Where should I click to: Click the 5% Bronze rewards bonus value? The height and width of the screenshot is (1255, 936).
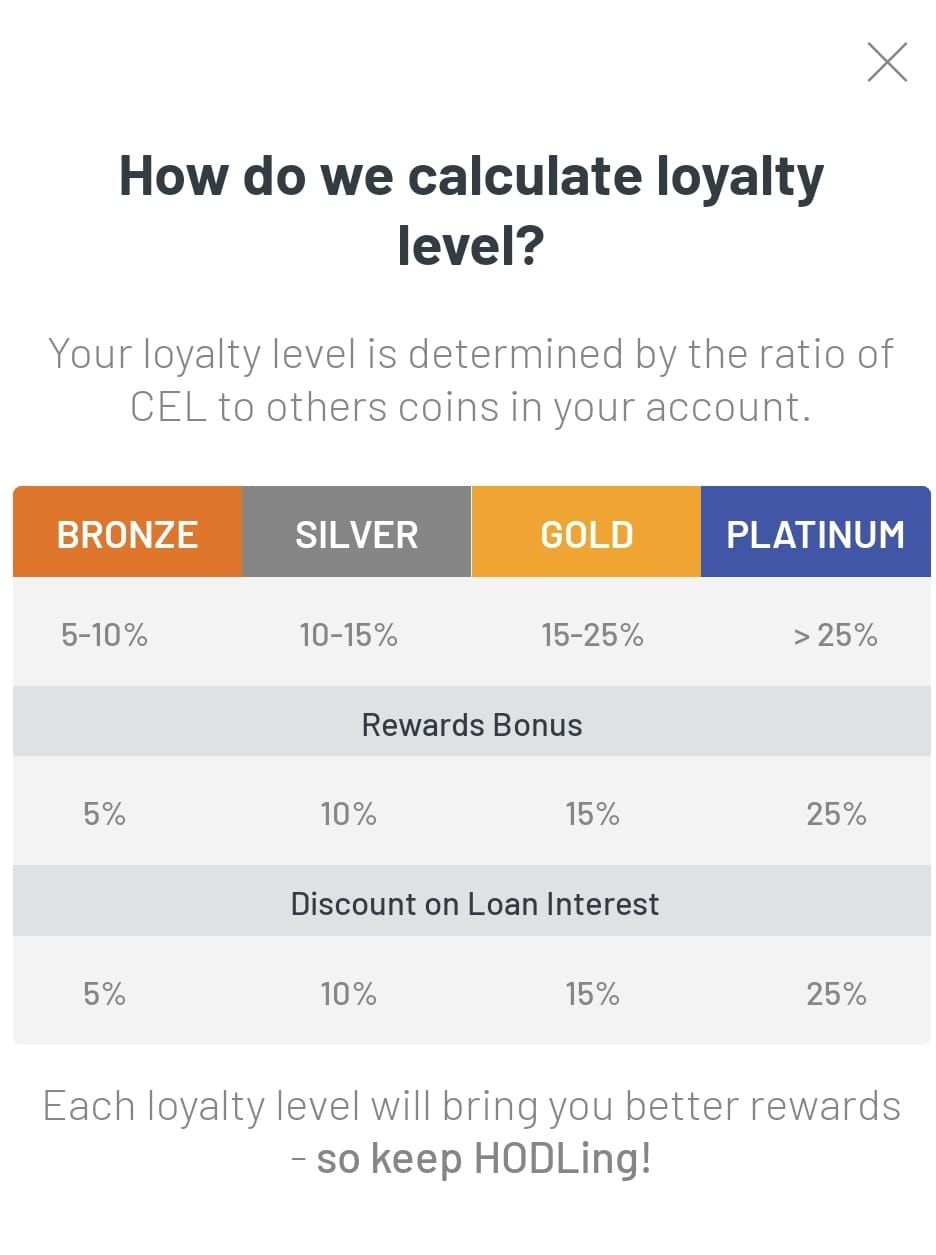click(x=104, y=814)
